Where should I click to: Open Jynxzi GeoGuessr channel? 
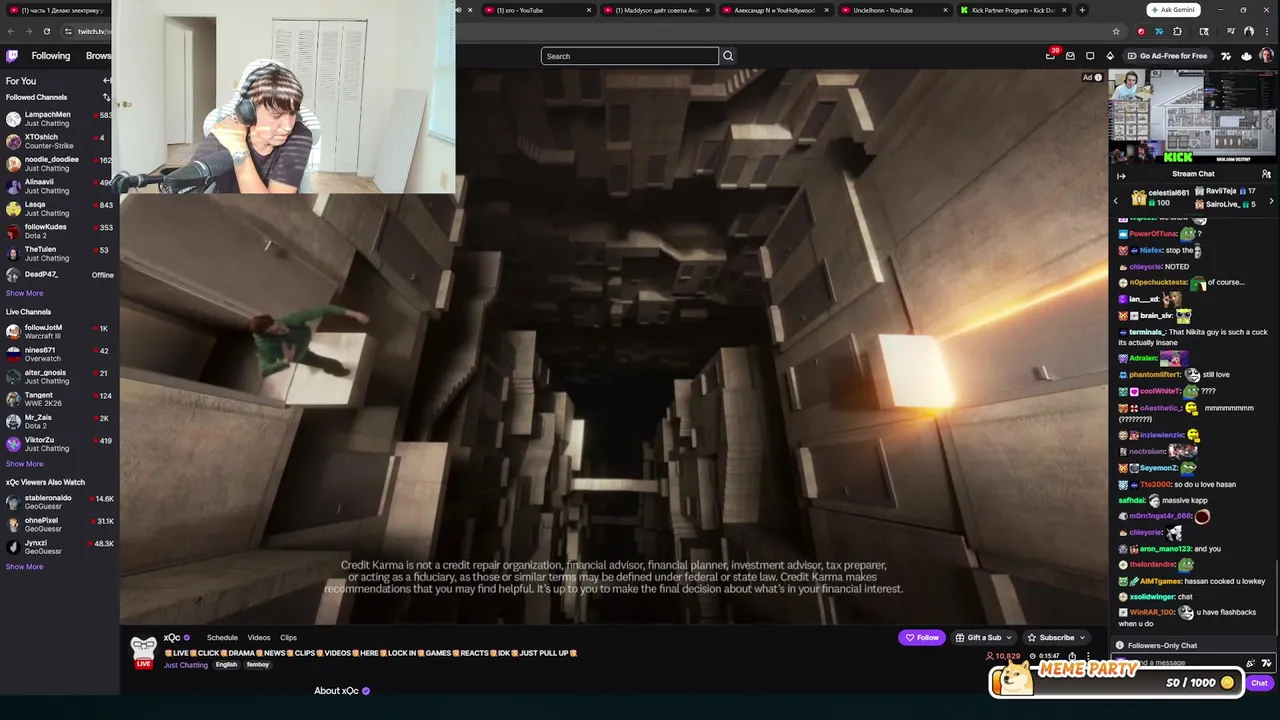[59, 547]
